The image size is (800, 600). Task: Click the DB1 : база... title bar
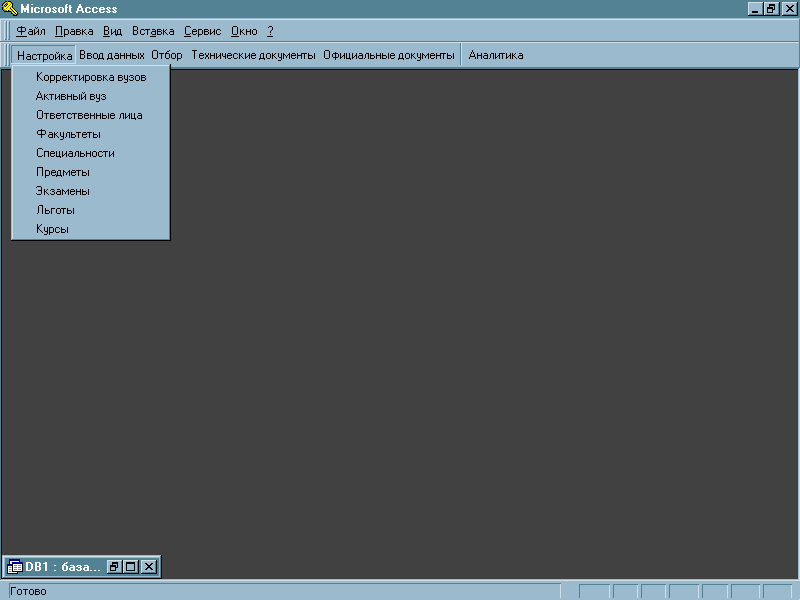(63, 567)
